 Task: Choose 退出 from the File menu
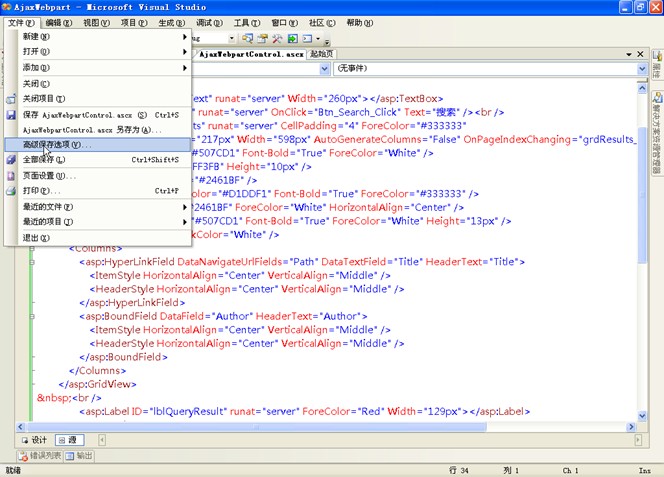[97, 238]
